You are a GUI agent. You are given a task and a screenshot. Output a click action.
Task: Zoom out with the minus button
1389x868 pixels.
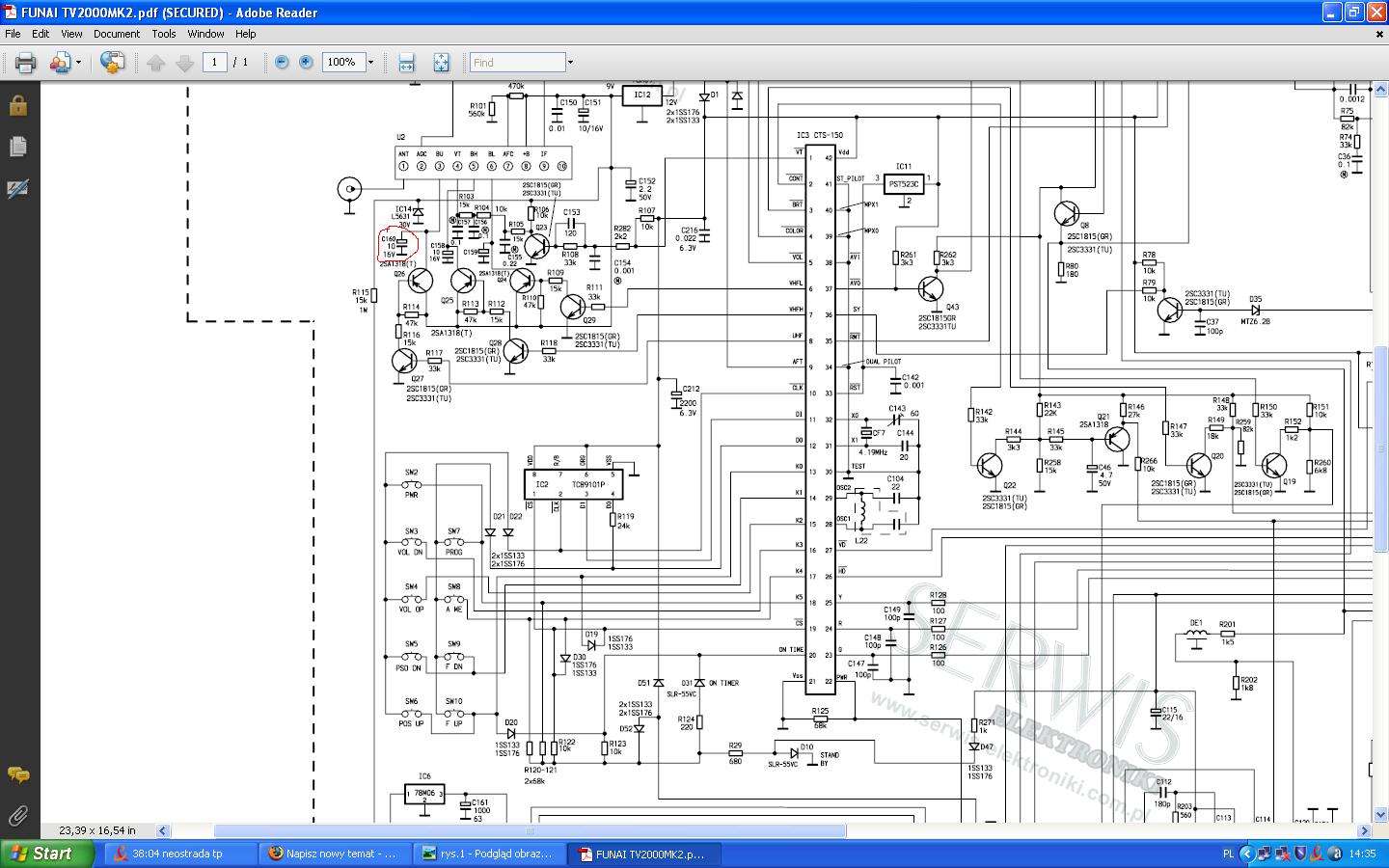(282, 63)
